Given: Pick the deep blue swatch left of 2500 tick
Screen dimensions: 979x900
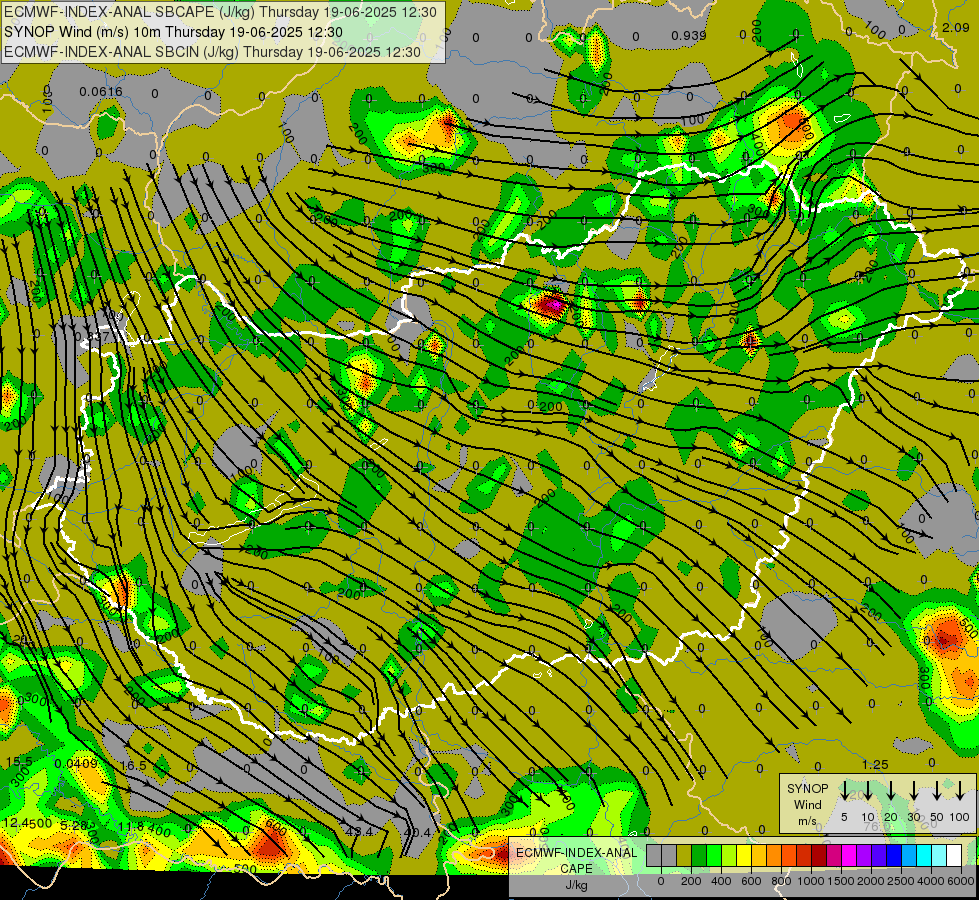Looking at the screenshot, I should [894, 856].
